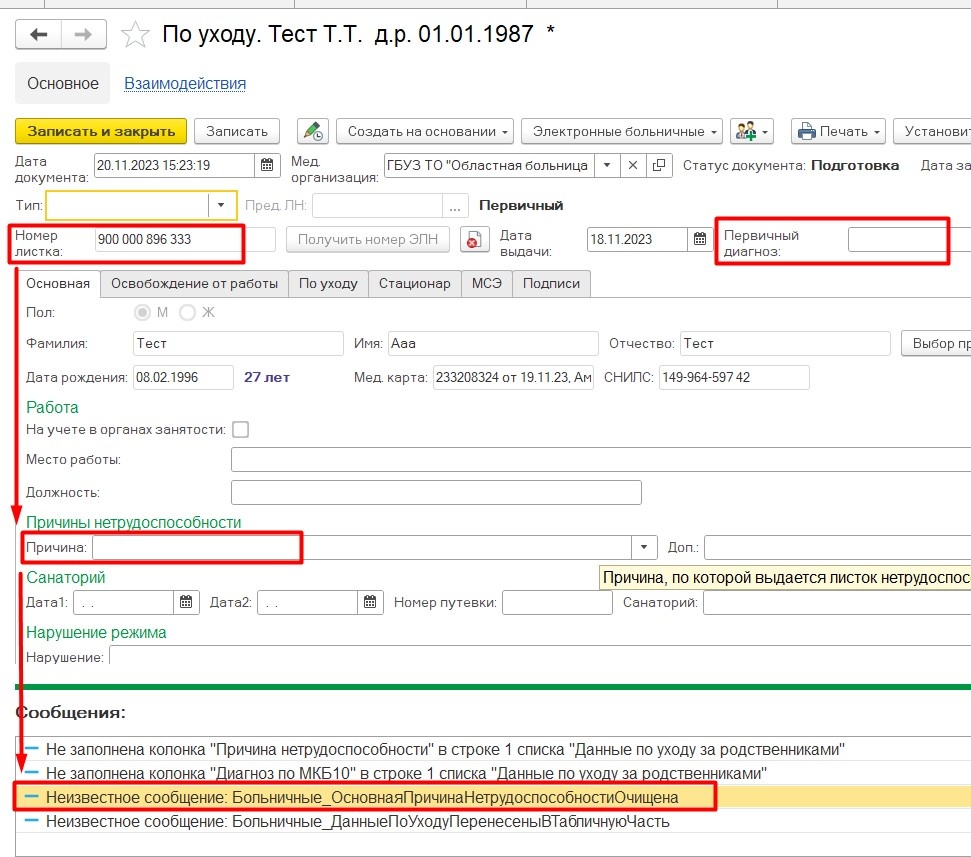The image size is (971, 857).
Task: Click the Место работы input field
Action: point(600,459)
